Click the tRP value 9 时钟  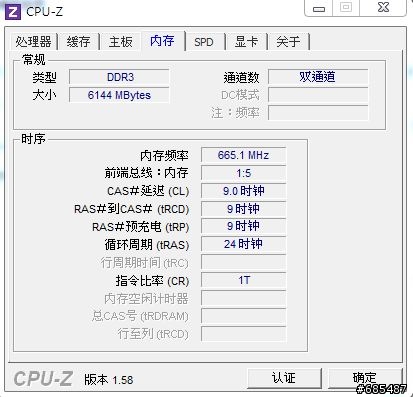[243, 226]
